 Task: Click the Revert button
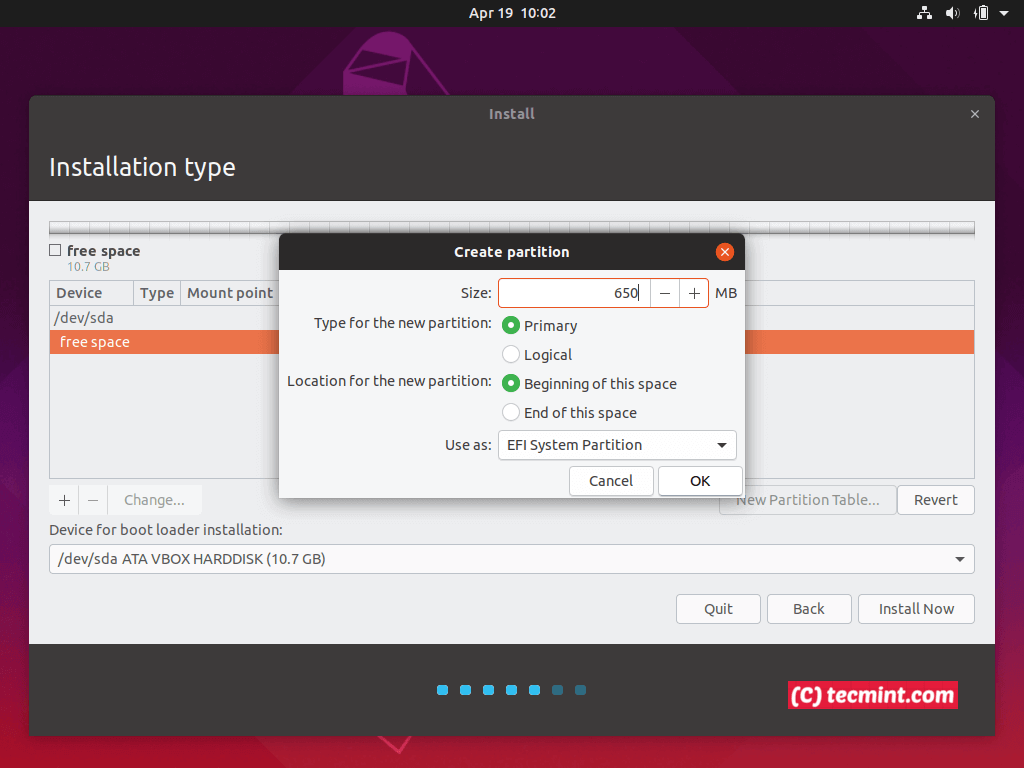tap(935, 499)
